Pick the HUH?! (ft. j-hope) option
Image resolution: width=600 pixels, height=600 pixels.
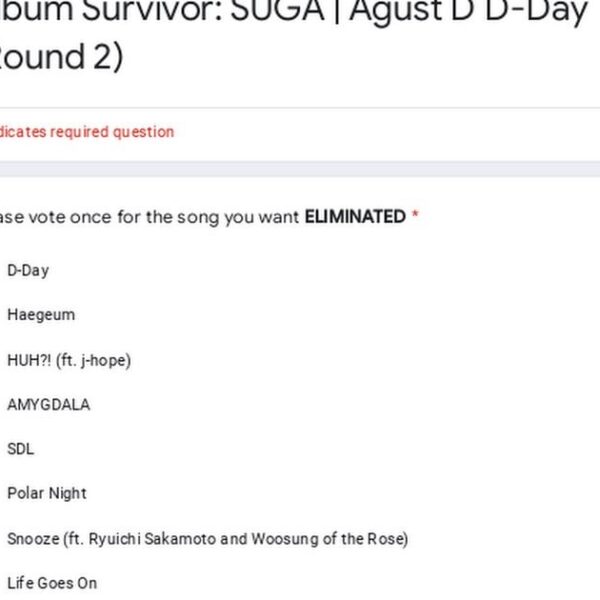(x=68, y=360)
